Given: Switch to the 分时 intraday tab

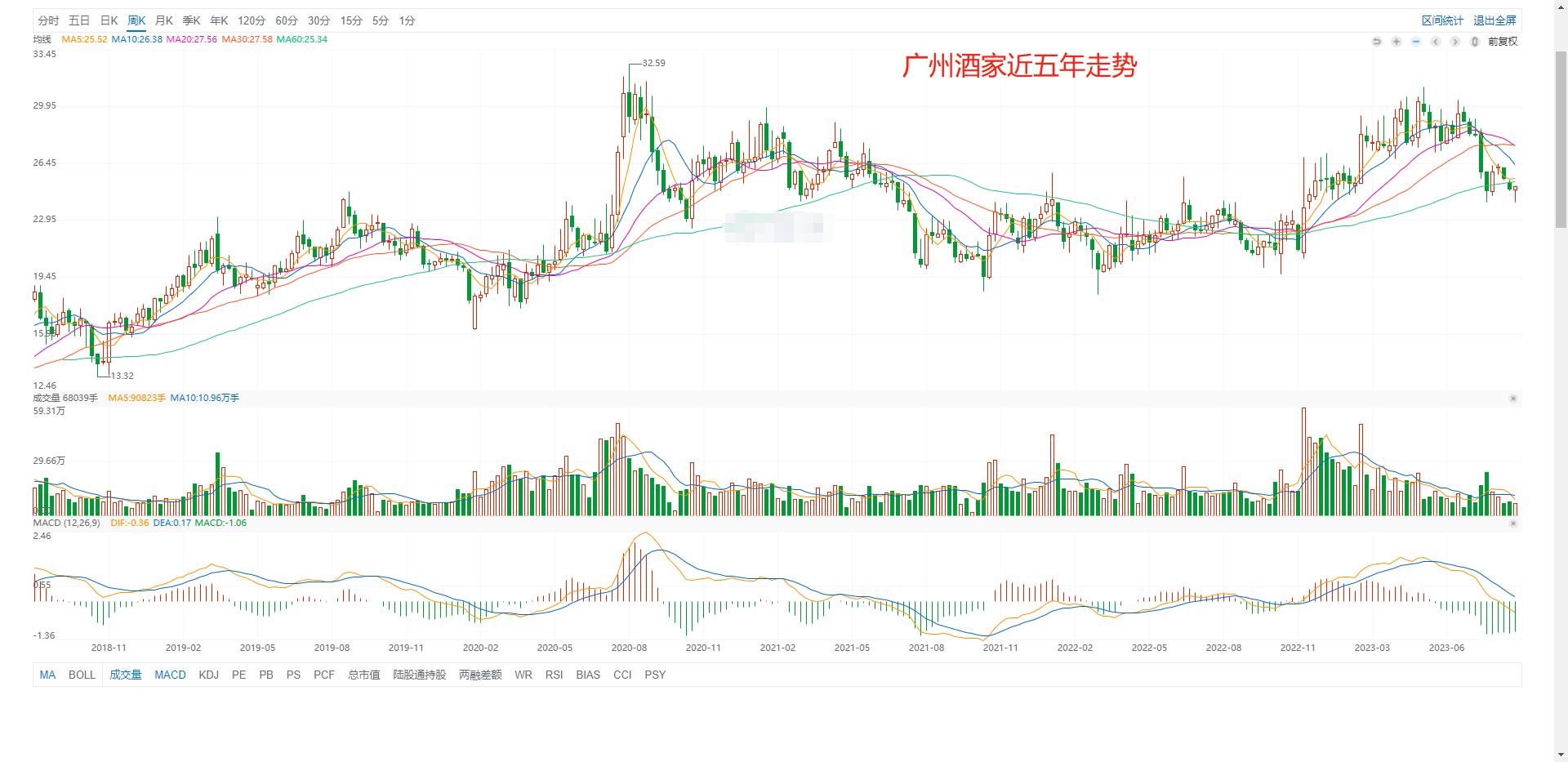Looking at the screenshot, I should click(47, 20).
